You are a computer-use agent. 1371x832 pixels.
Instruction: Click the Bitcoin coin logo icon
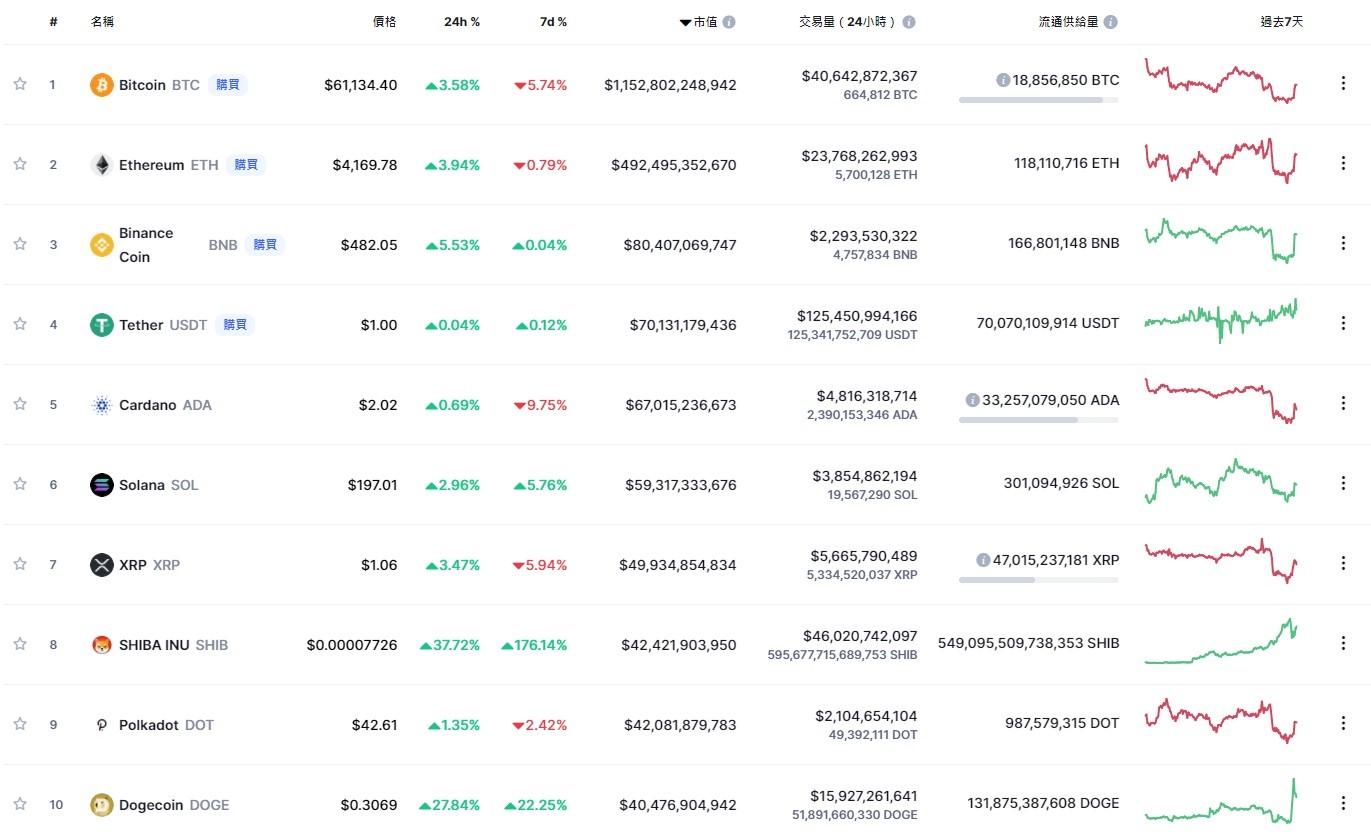coord(102,85)
